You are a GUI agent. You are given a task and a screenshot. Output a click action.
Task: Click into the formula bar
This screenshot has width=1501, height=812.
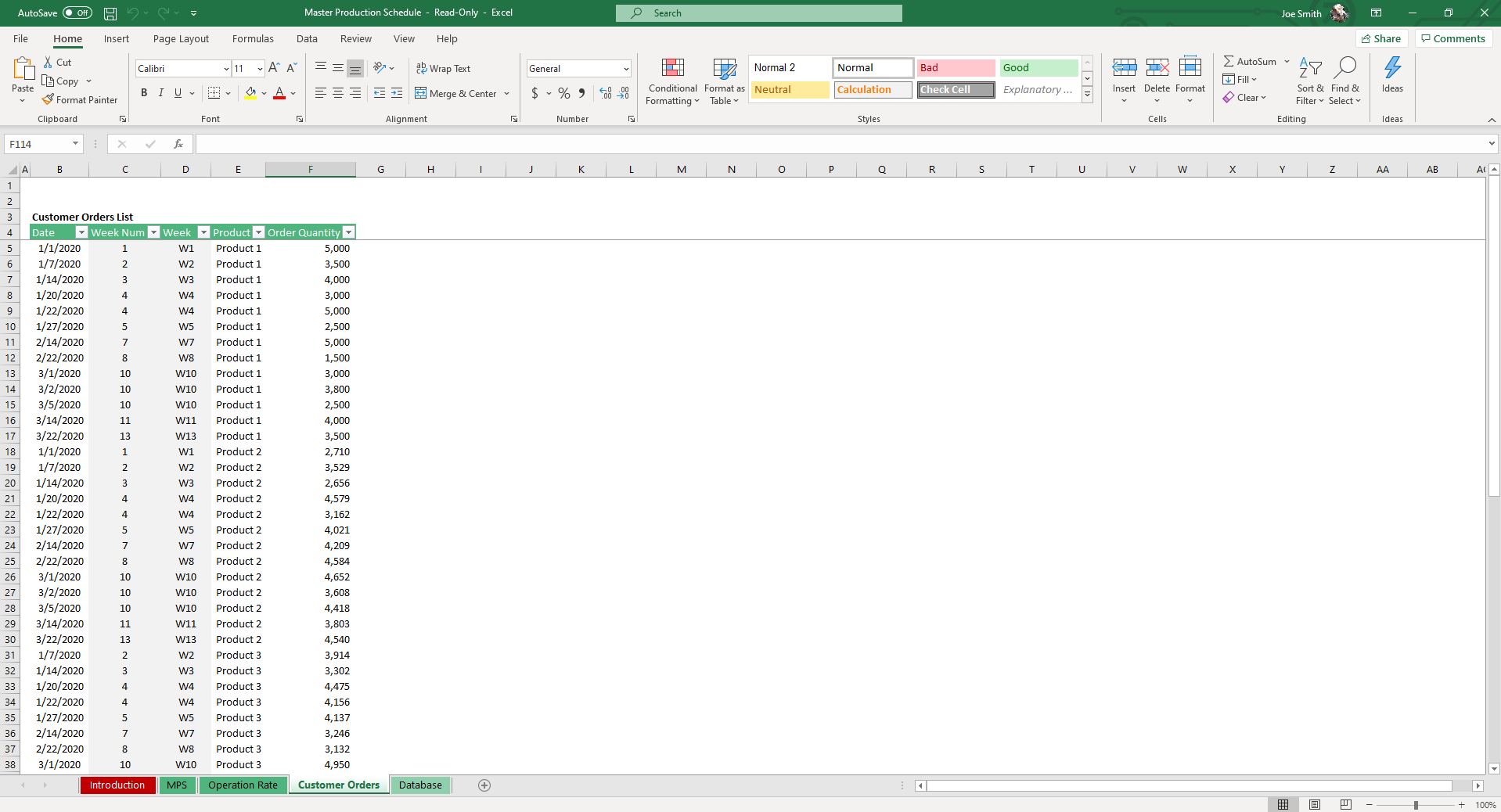[x=841, y=144]
